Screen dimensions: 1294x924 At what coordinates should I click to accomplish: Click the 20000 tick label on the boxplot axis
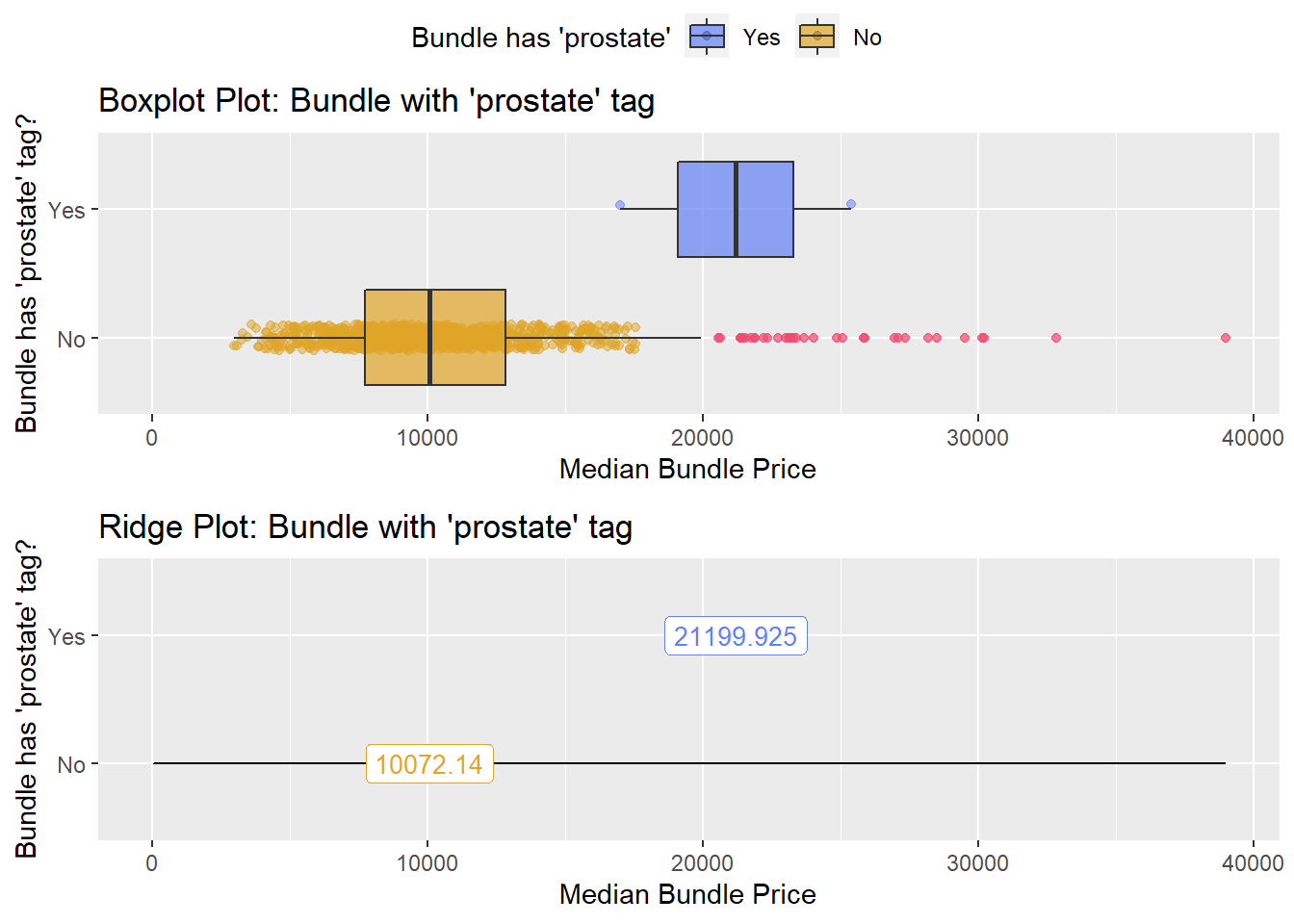(x=703, y=438)
